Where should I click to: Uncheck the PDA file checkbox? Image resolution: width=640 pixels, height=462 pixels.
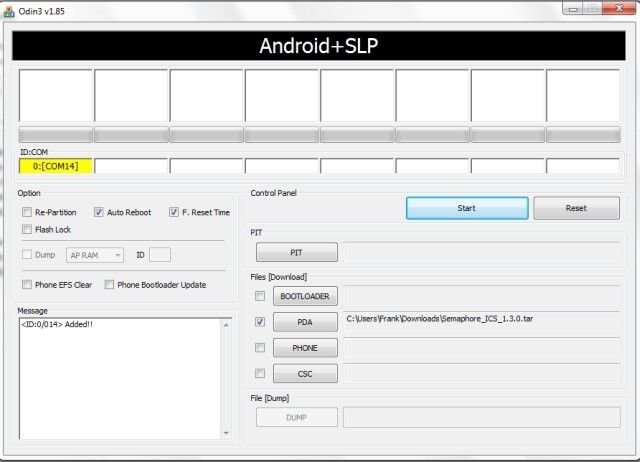pyautogui.click(x=260, y=322)
